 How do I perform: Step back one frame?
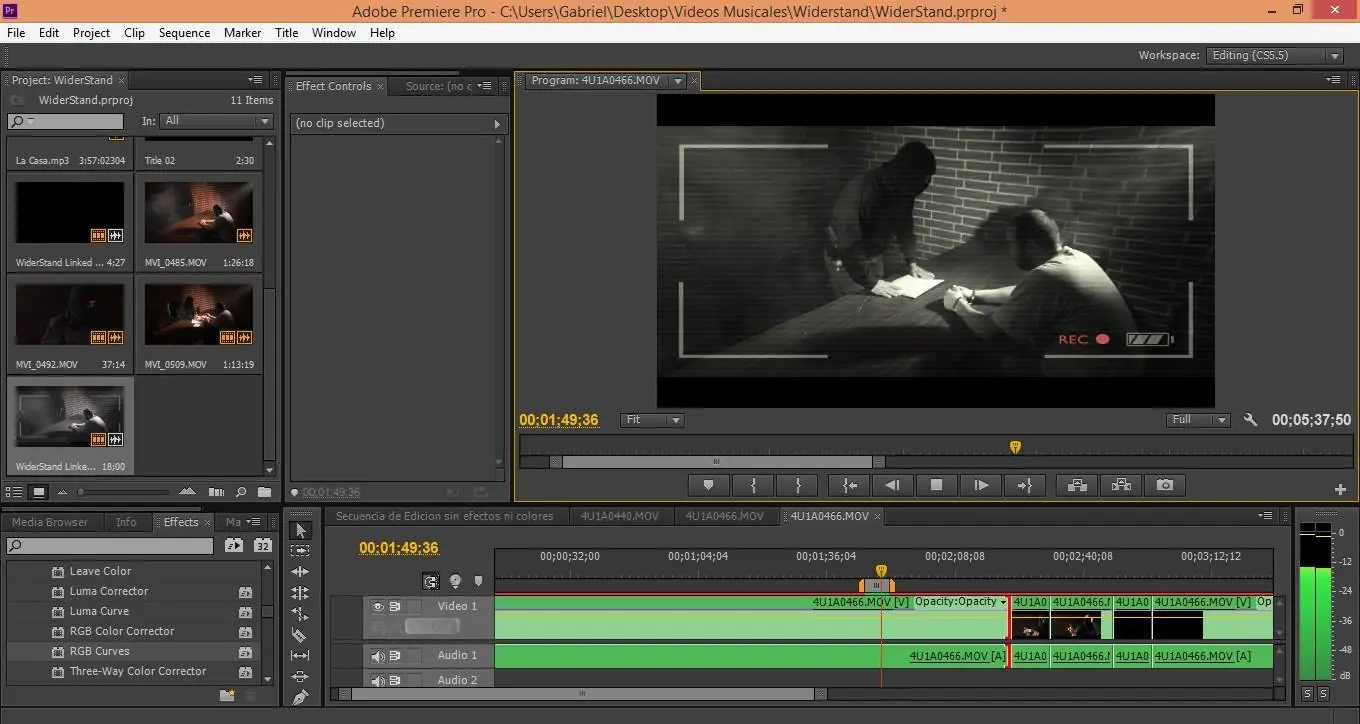pyautogui.click(x=893, y=485)
